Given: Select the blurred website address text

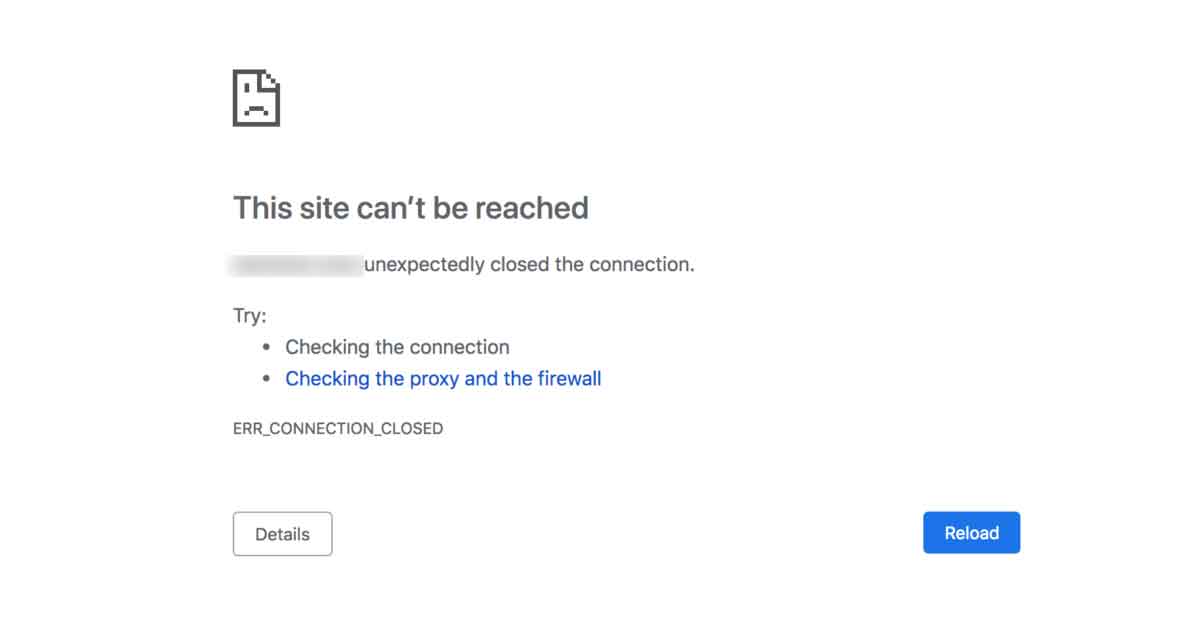Looking at the screenshot, I should tap(296, 263).
